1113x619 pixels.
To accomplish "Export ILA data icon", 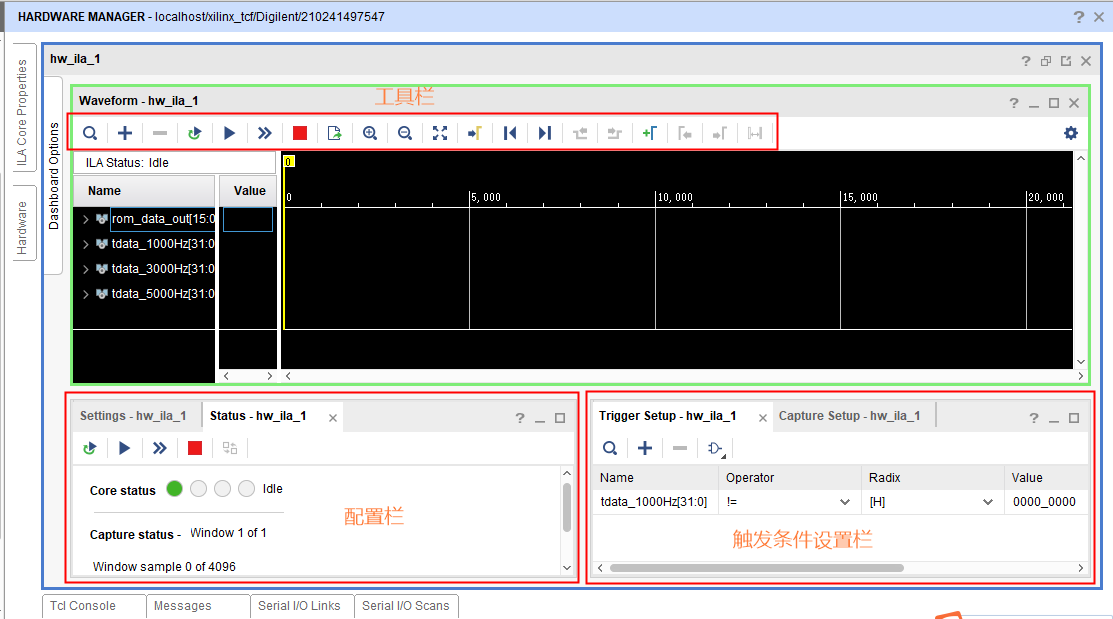I will point(334,133).
